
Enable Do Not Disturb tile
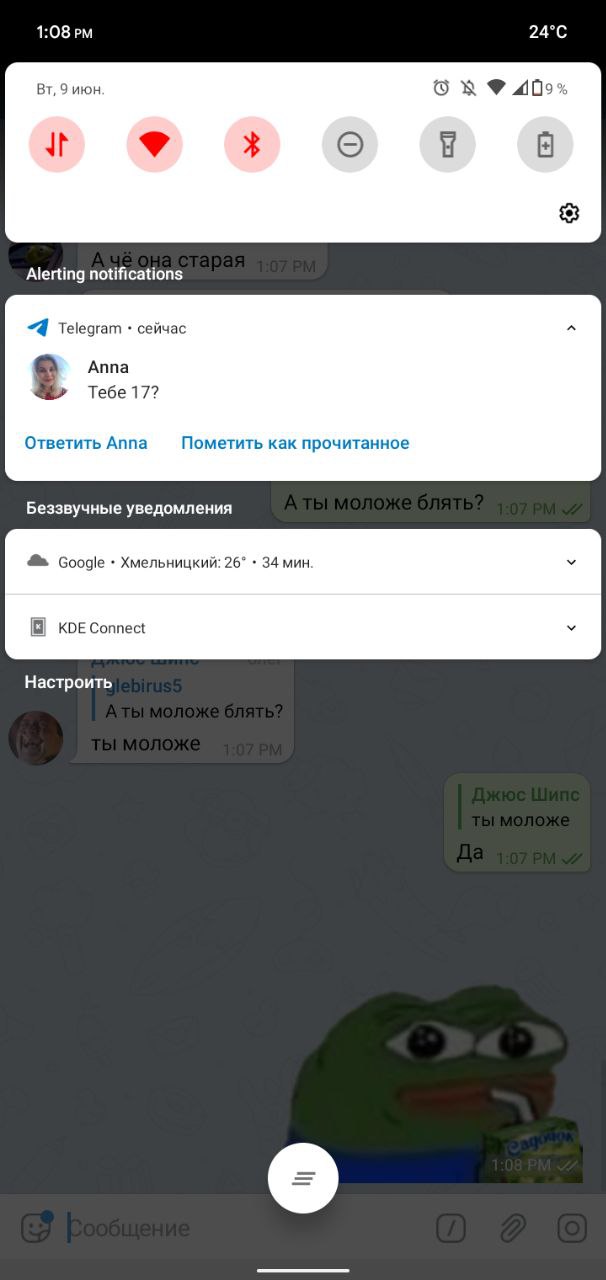[x=350, y=145]
